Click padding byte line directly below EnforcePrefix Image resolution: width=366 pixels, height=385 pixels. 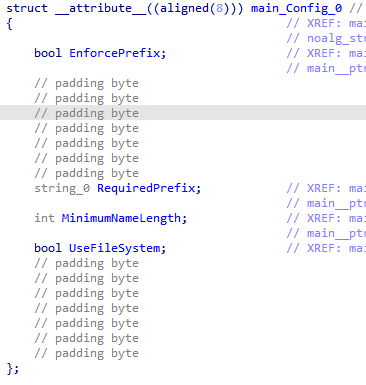tap(86, 83)
